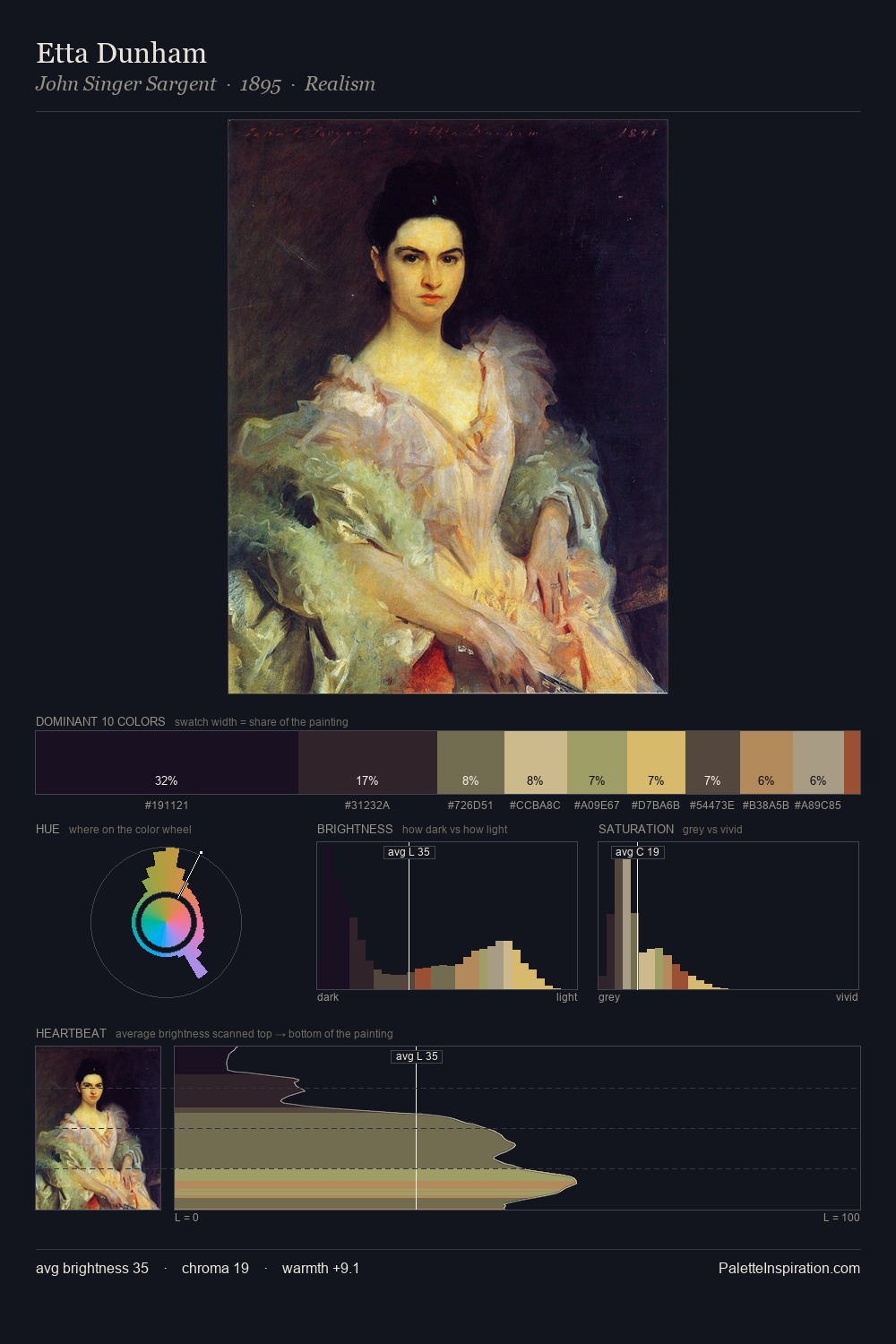Click the 'light' axis label
896x1344 pixels.
point(567,997)
